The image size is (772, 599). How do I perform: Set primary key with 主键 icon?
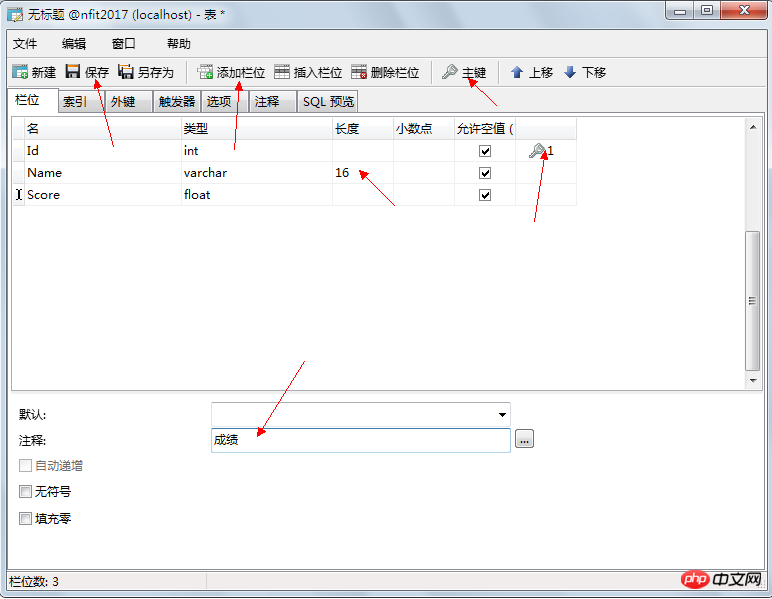pos(450,72)
